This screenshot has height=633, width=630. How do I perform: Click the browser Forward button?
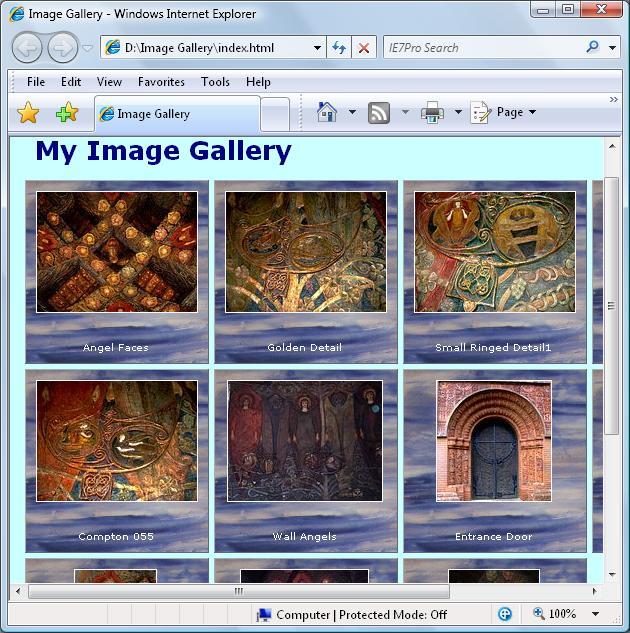[63, 48]
